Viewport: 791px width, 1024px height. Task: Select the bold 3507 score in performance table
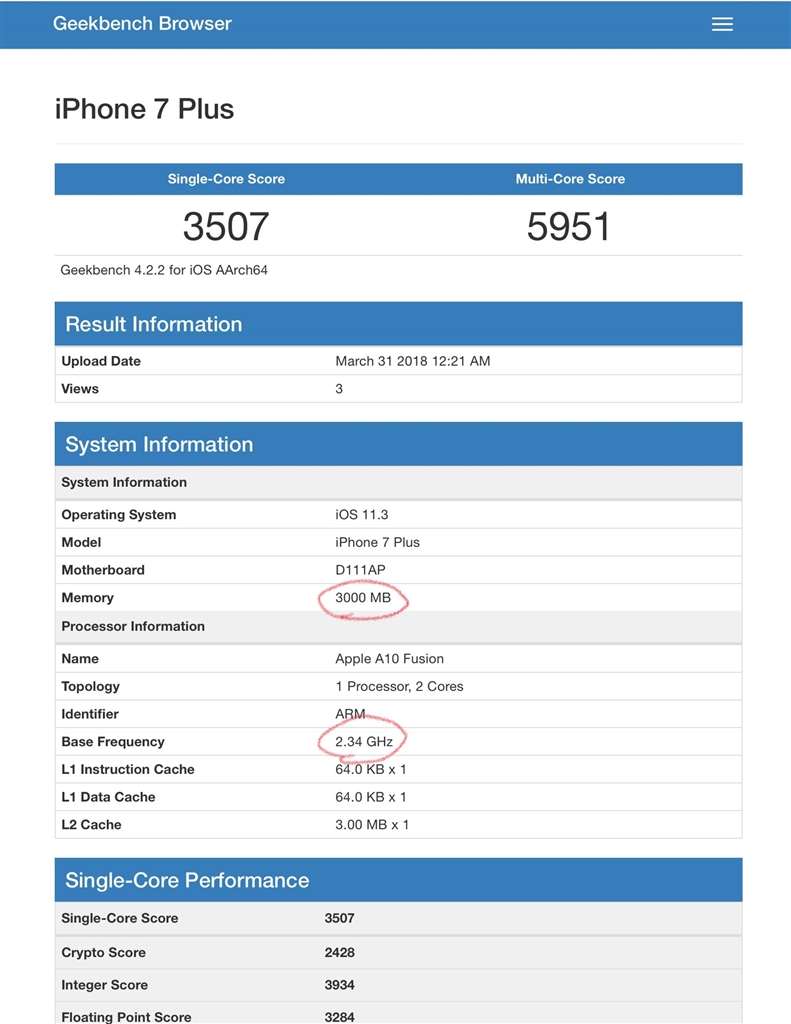coord(340,918)
